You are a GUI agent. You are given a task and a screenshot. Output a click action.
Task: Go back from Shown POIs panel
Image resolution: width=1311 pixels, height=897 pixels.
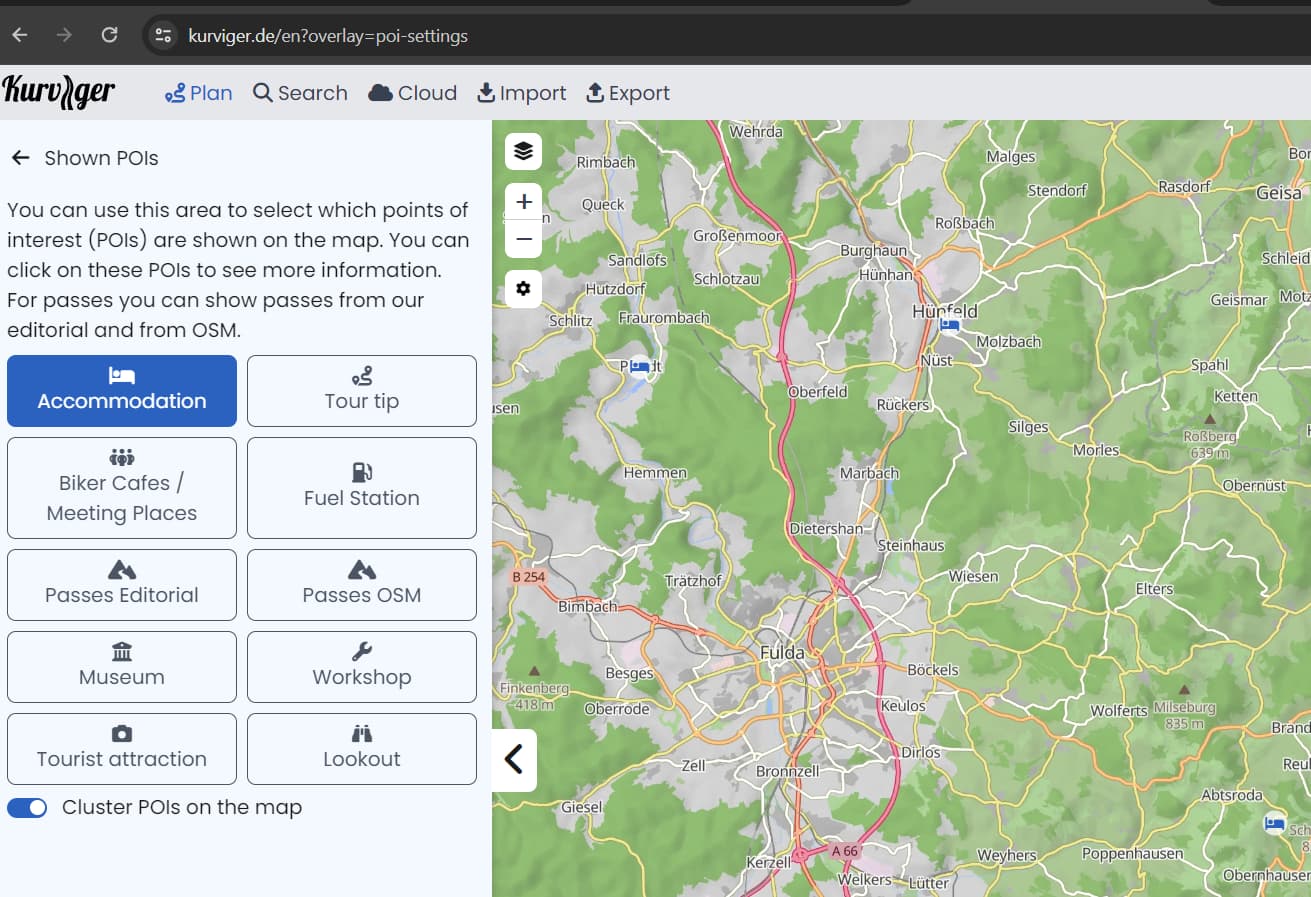point(20,158)
